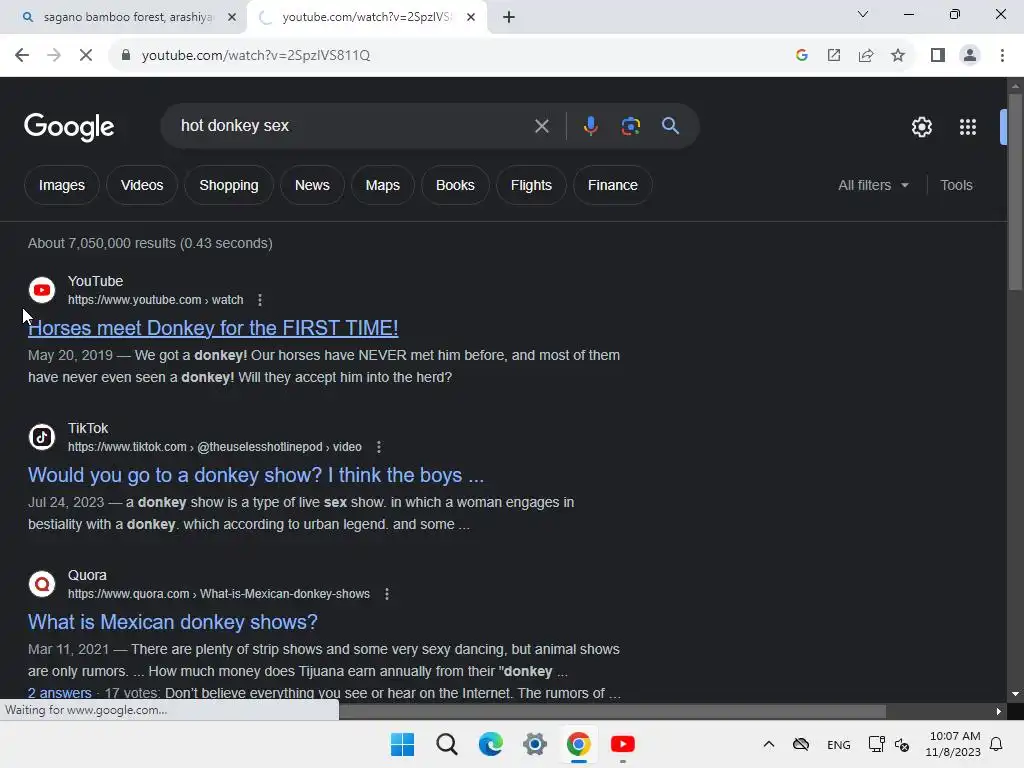The height and width of the screenshot is (768, 1024).
Task: Open the search Tools button
Action: pyautogui.click(x=956, y=185)
